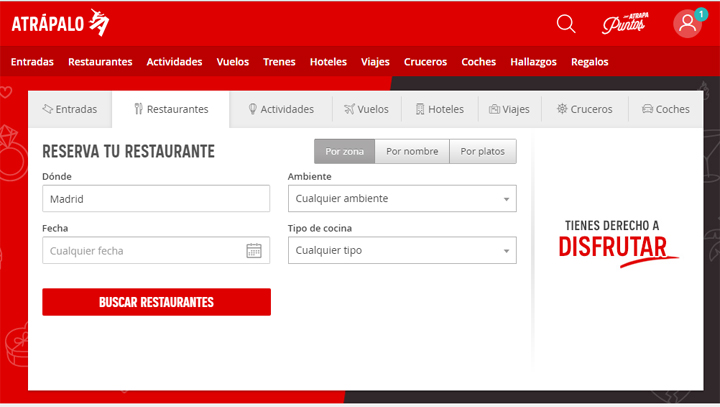Switch to the Actividades search tab
720x407 pixels.
pos(281,109)
